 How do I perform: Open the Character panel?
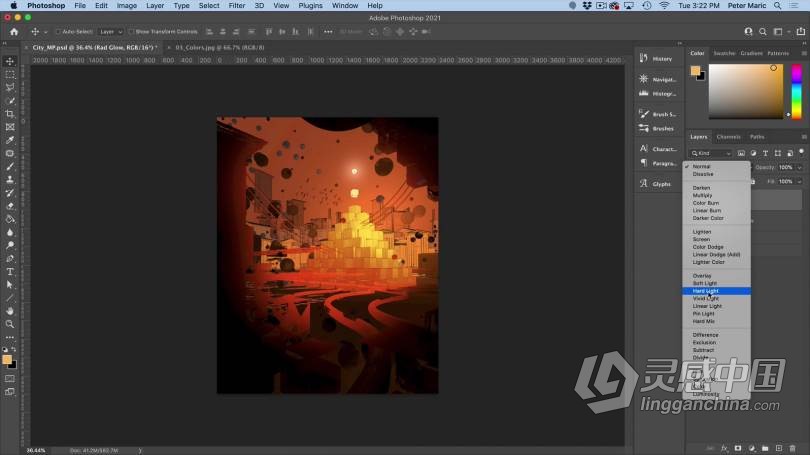coord(657,149)
